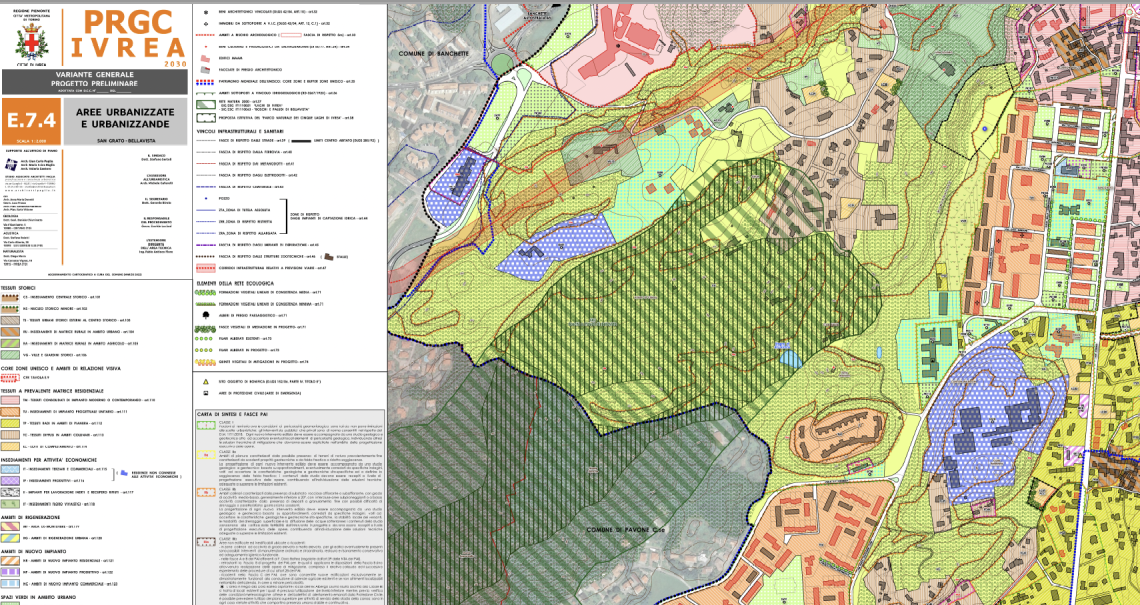Screen dimensions: 1140x605
Task: Click the tree symbol for Alberi di pregio
Action: click(206, 313)
